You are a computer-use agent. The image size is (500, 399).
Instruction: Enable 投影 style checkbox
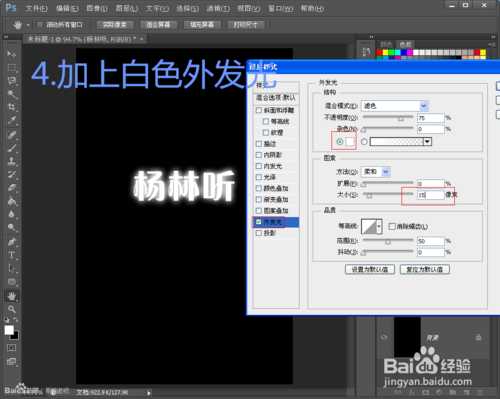[x=259, y=233]
